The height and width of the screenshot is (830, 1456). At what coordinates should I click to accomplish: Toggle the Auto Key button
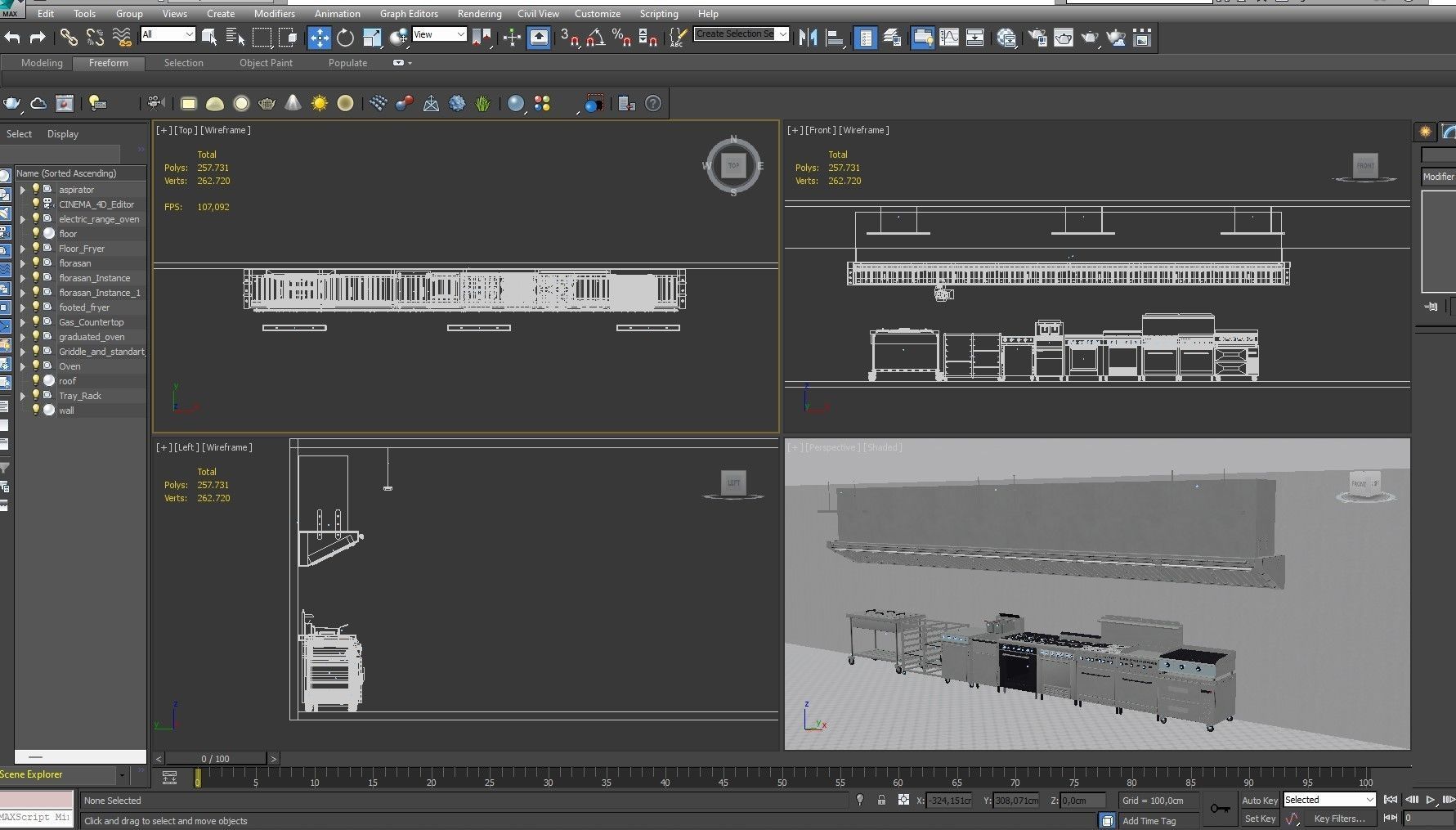click(1259, 801)
